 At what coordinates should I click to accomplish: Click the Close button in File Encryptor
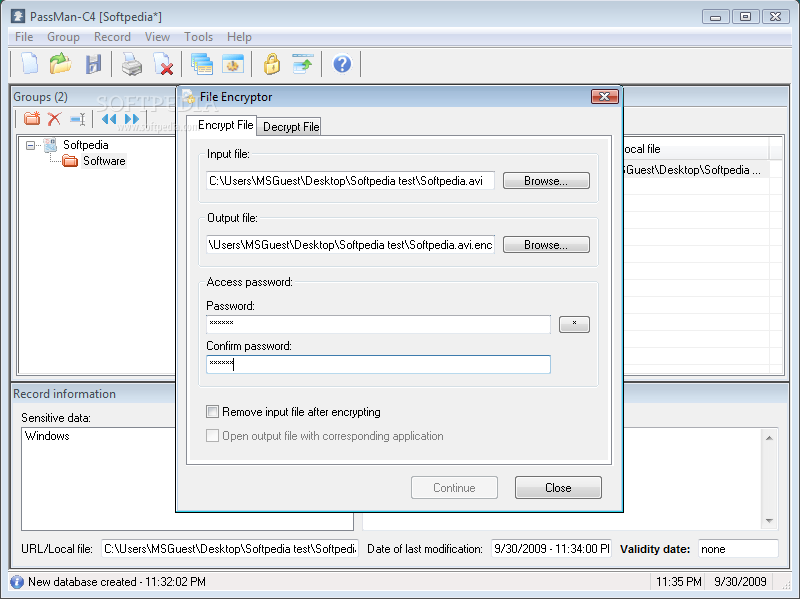pos(558,488)
